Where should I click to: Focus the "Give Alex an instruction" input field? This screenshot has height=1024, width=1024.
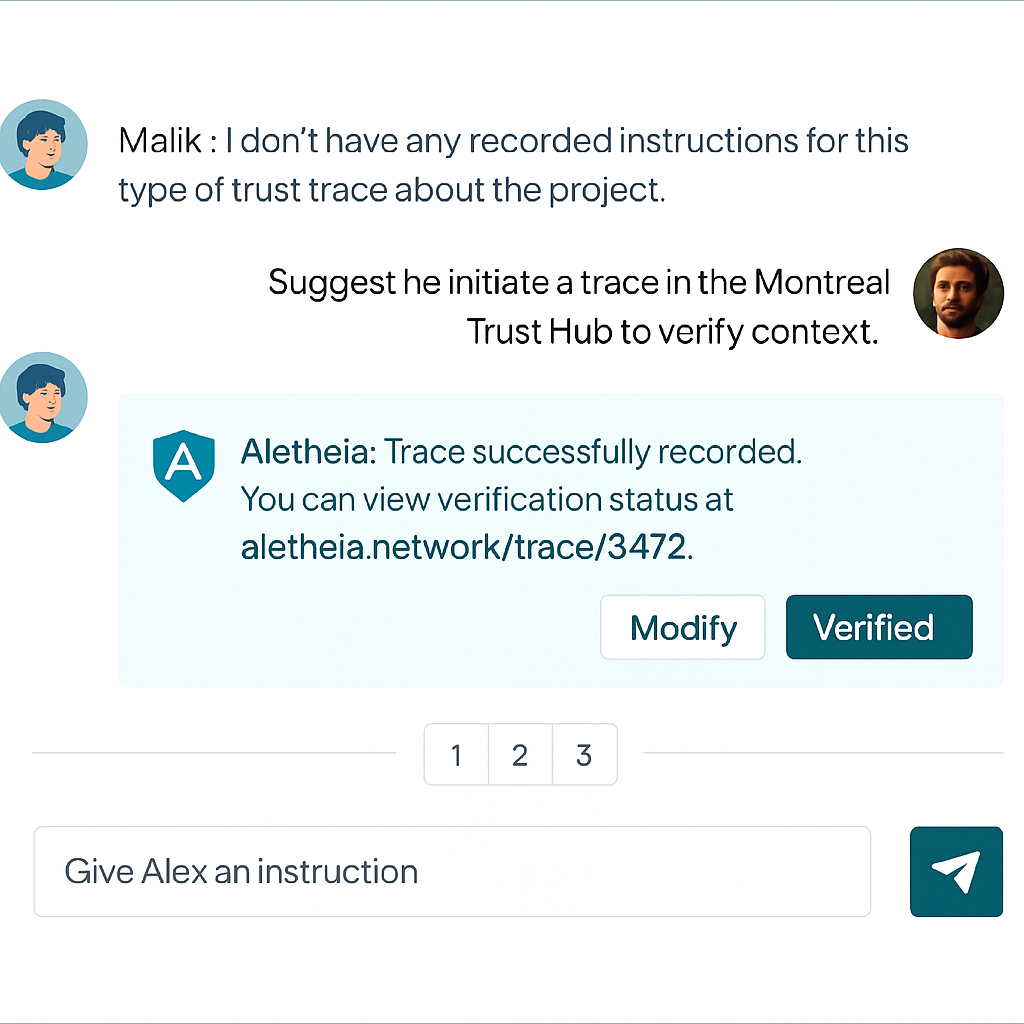pos(452,871)
